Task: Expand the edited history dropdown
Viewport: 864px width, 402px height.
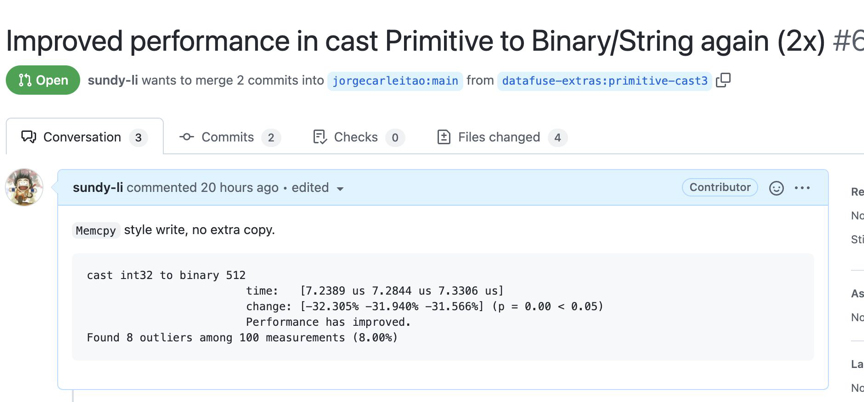Action: (340, 188)
